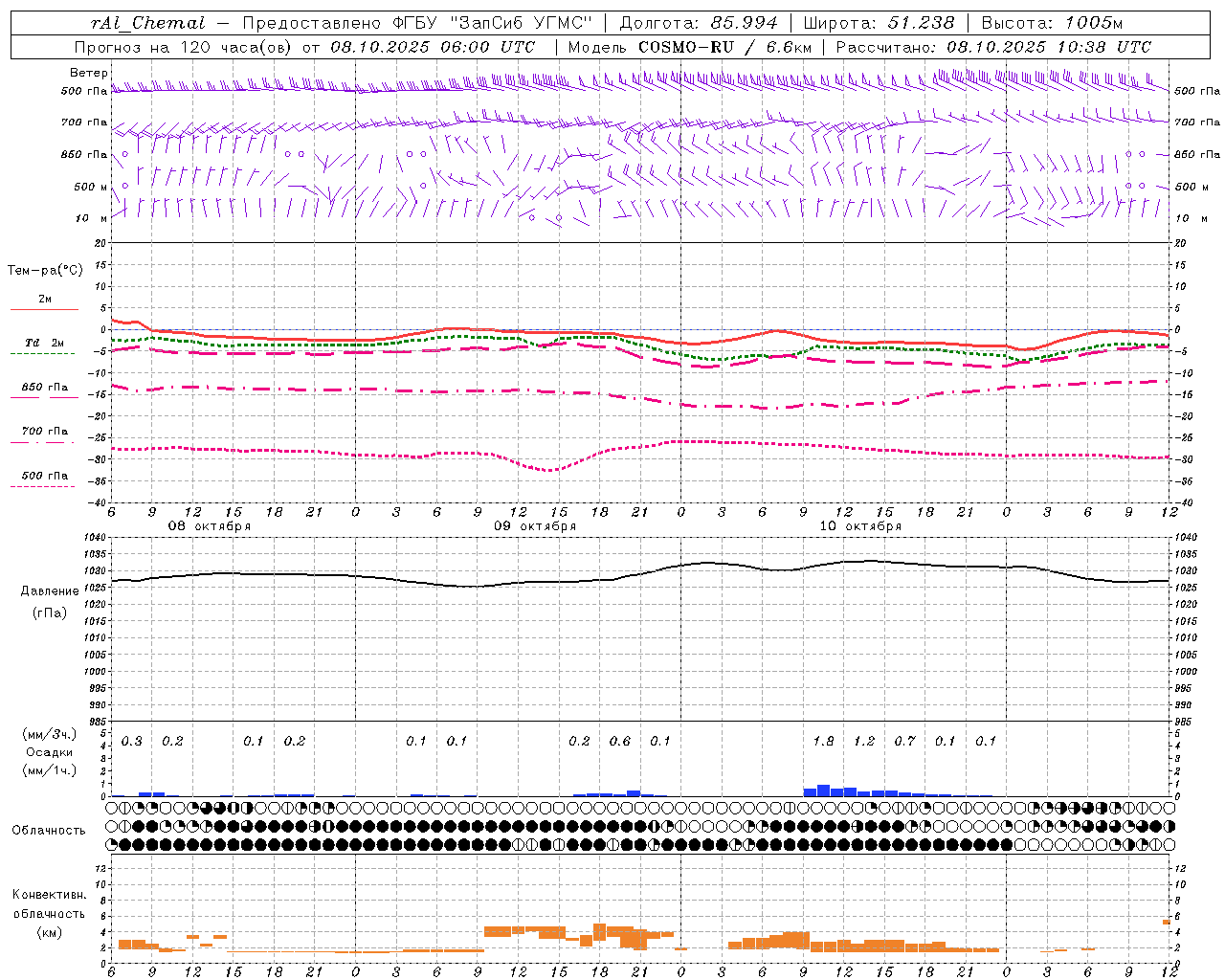
Task: Click the "2м" temperature legend entry
Action: [45, 299]
